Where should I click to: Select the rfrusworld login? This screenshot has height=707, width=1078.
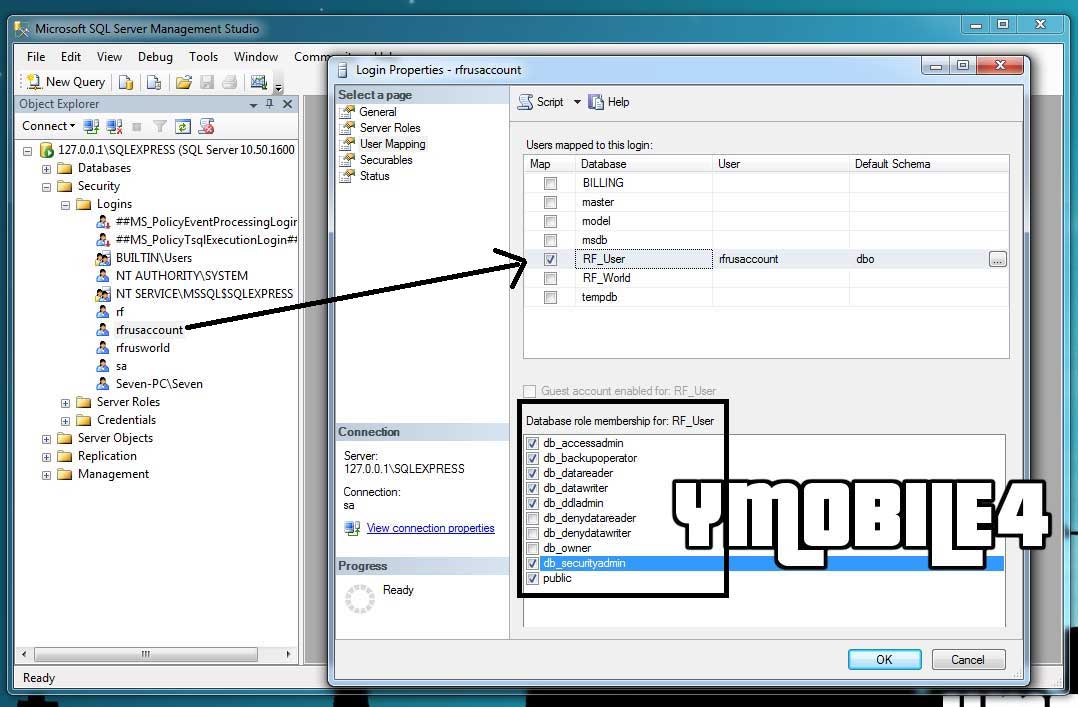143,347
